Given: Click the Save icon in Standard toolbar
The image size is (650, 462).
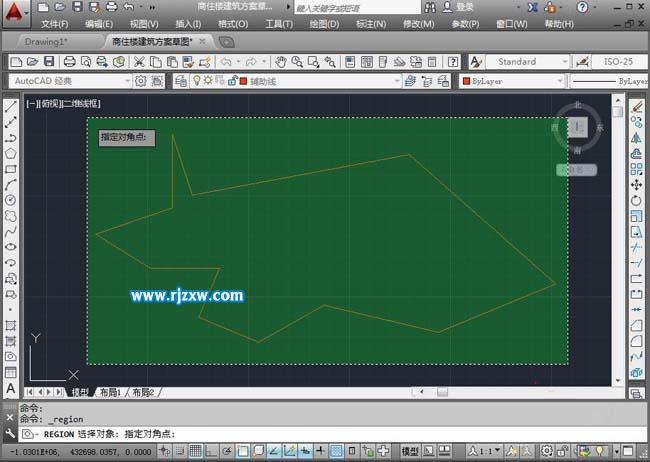Looking at the screenshot, I should (x=49, y=62).
